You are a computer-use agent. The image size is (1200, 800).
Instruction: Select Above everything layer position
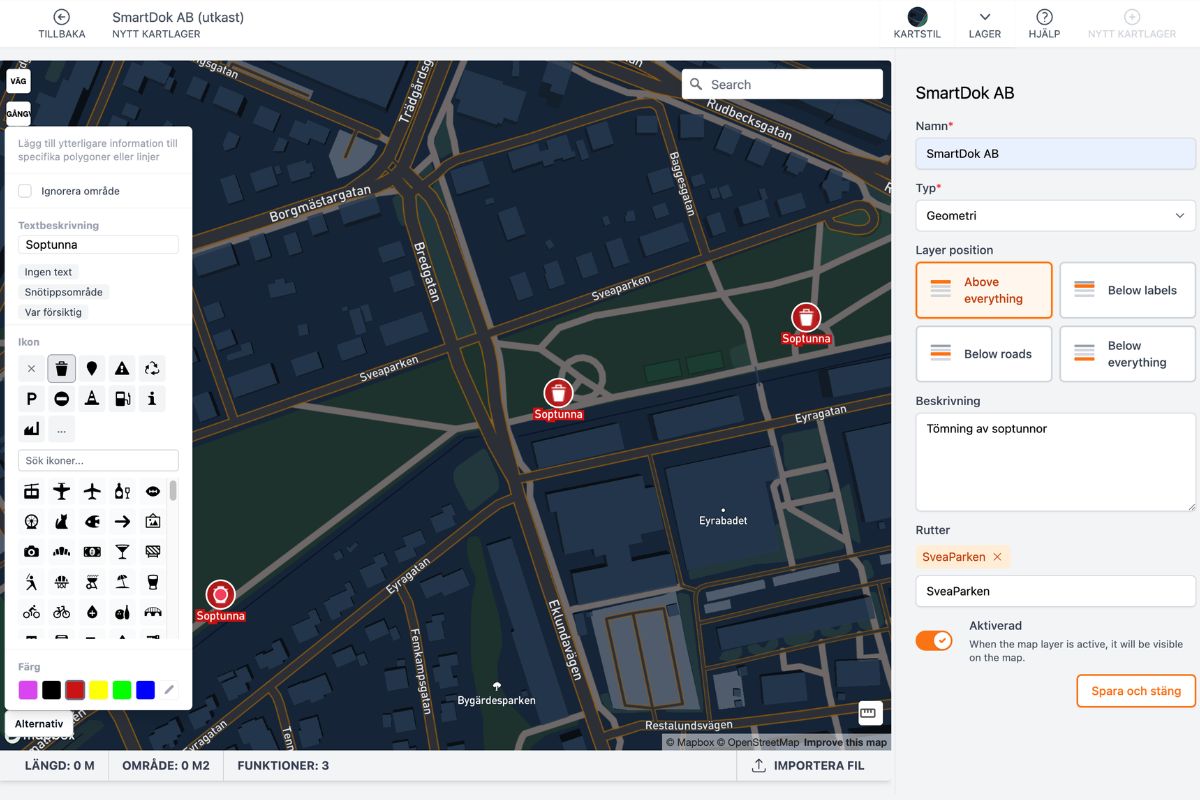point(984,290)
